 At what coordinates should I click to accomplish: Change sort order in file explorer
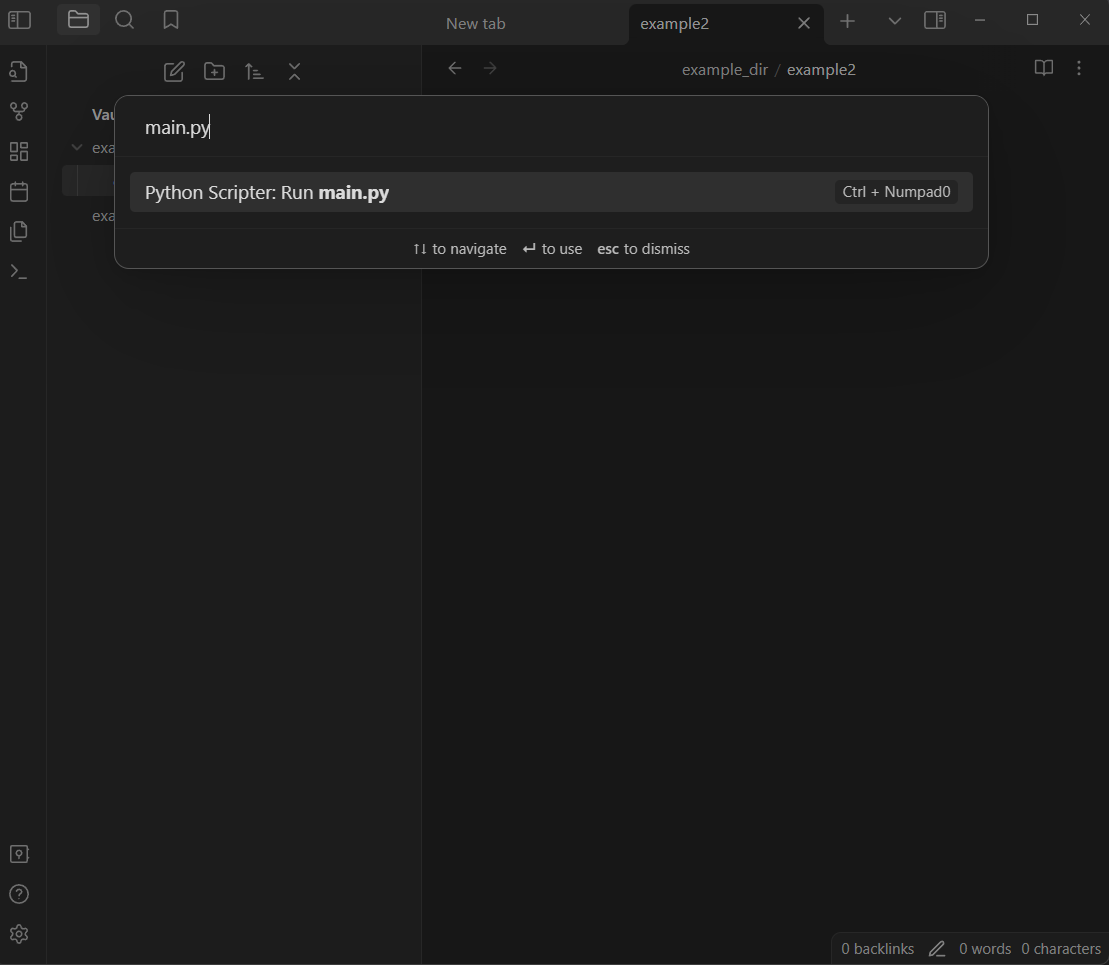click(x=254, y=72)
